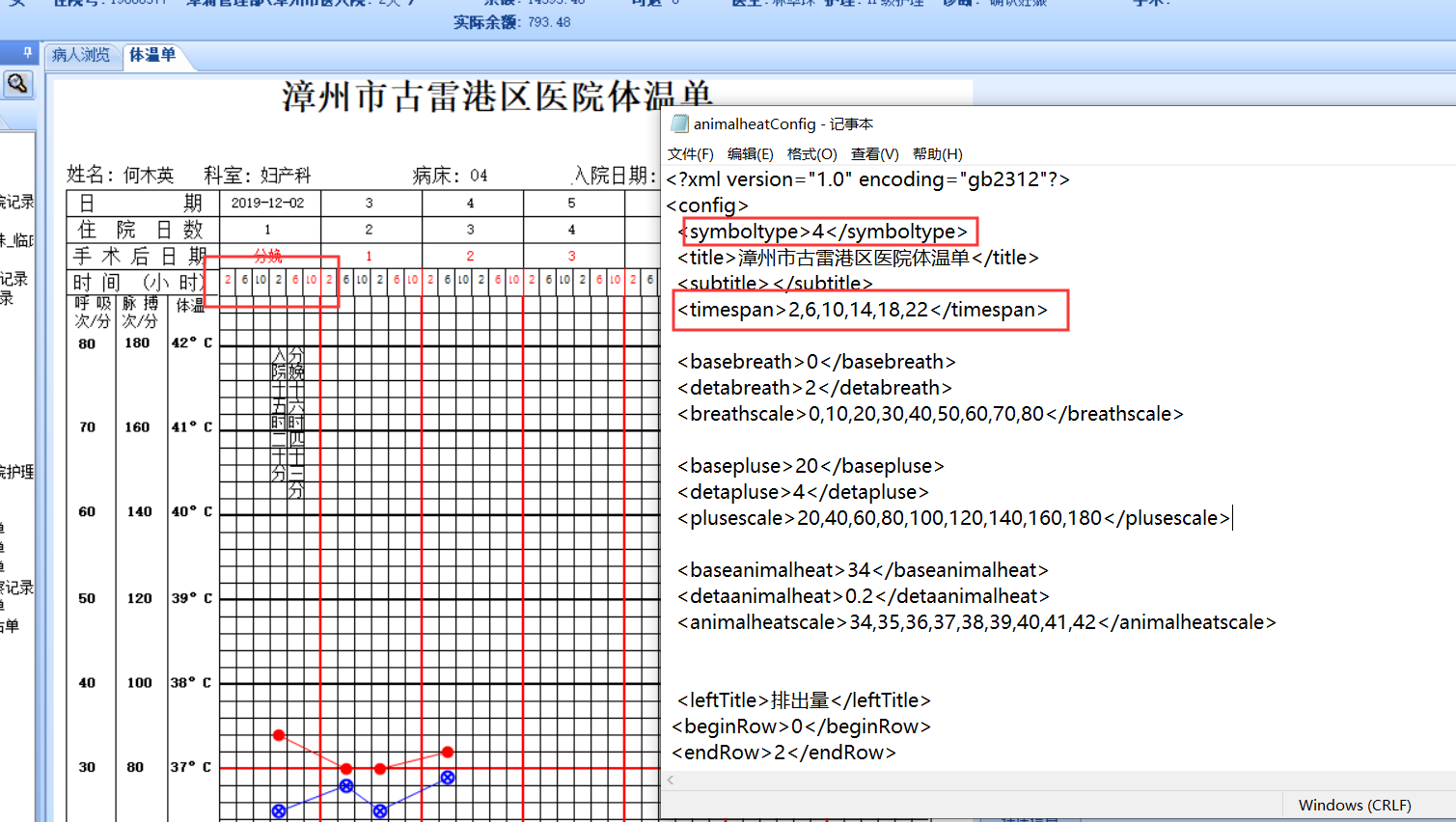Click the timespan 2,6,10,14,18,22 line

pos(863,310)
